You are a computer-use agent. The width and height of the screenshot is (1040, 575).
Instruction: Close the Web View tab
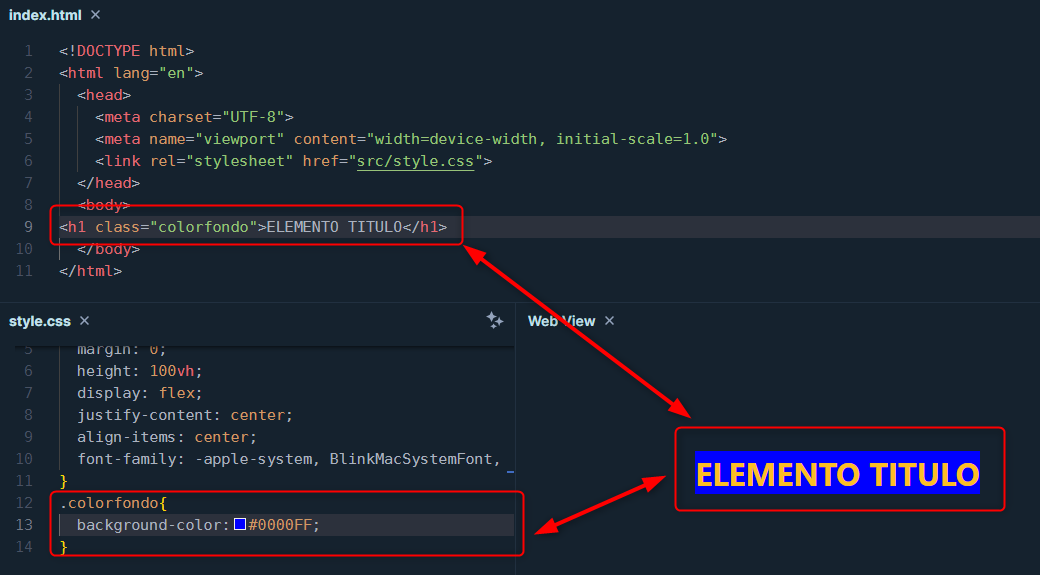pyautogui.click(x=609, y=321)
